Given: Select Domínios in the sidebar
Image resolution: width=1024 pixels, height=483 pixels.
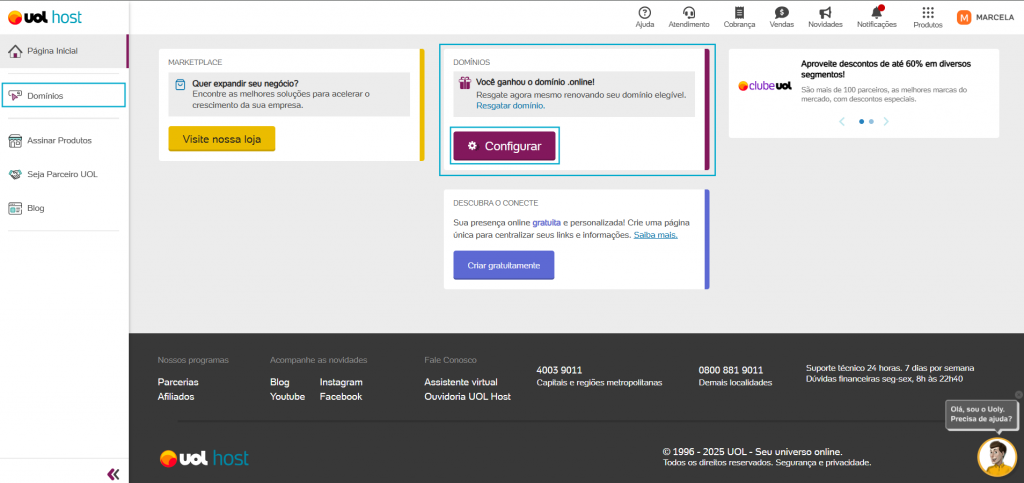Looking at the screenshot, I should [63, 96].
